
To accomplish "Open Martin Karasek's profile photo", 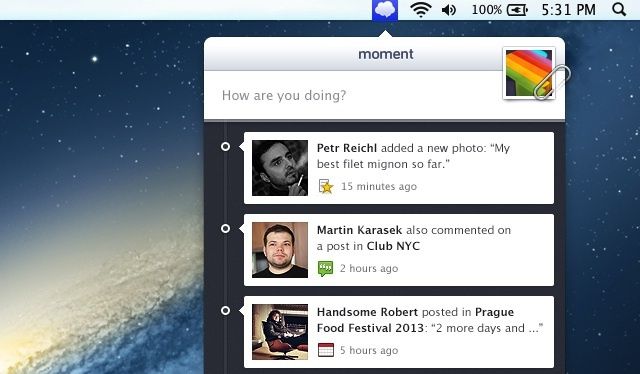I will pyautogui.click(x=280, y=250).
